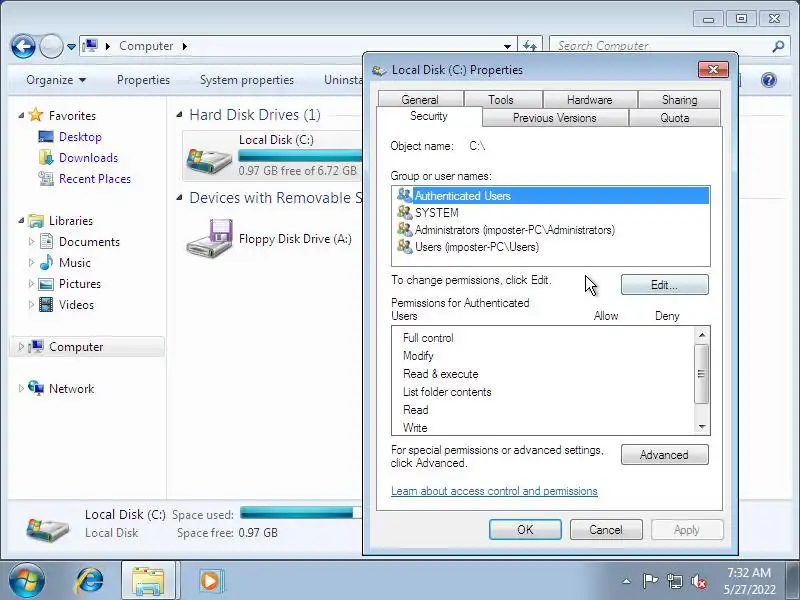
Task: Click the Music library icon
Action: tap(46, 262)
